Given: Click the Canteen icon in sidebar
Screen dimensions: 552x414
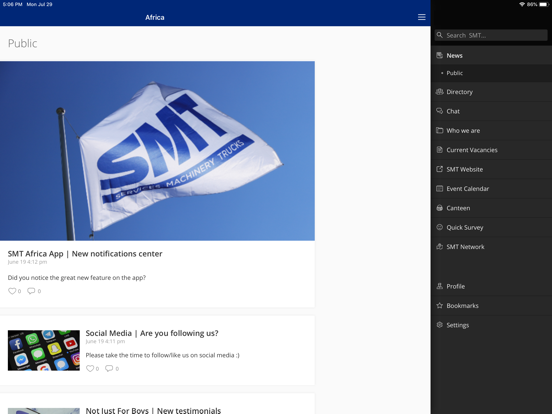Looking at the screenshot, I should tap(439, 208).
